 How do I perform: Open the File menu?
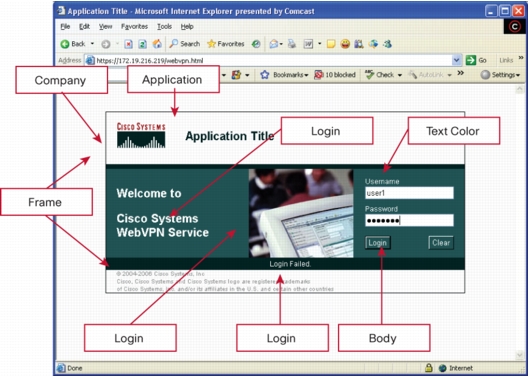coord(65,26)
